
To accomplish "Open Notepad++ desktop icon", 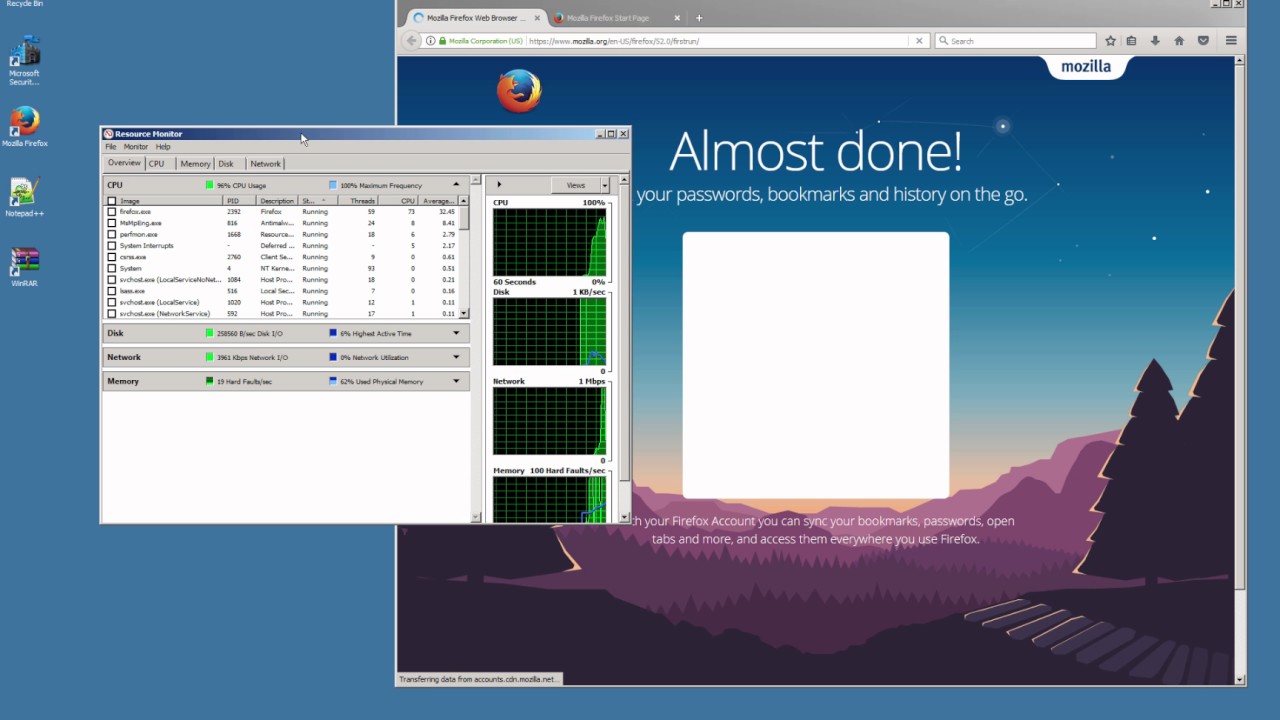I will [24, 198].
